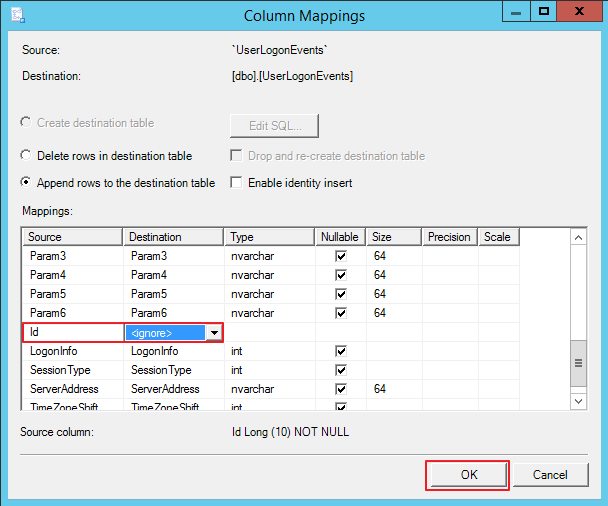This screenshot has width=608, height=506.
Task: Select the Param4 source cell
Action: pyautogui.click(x=73, y=275)
